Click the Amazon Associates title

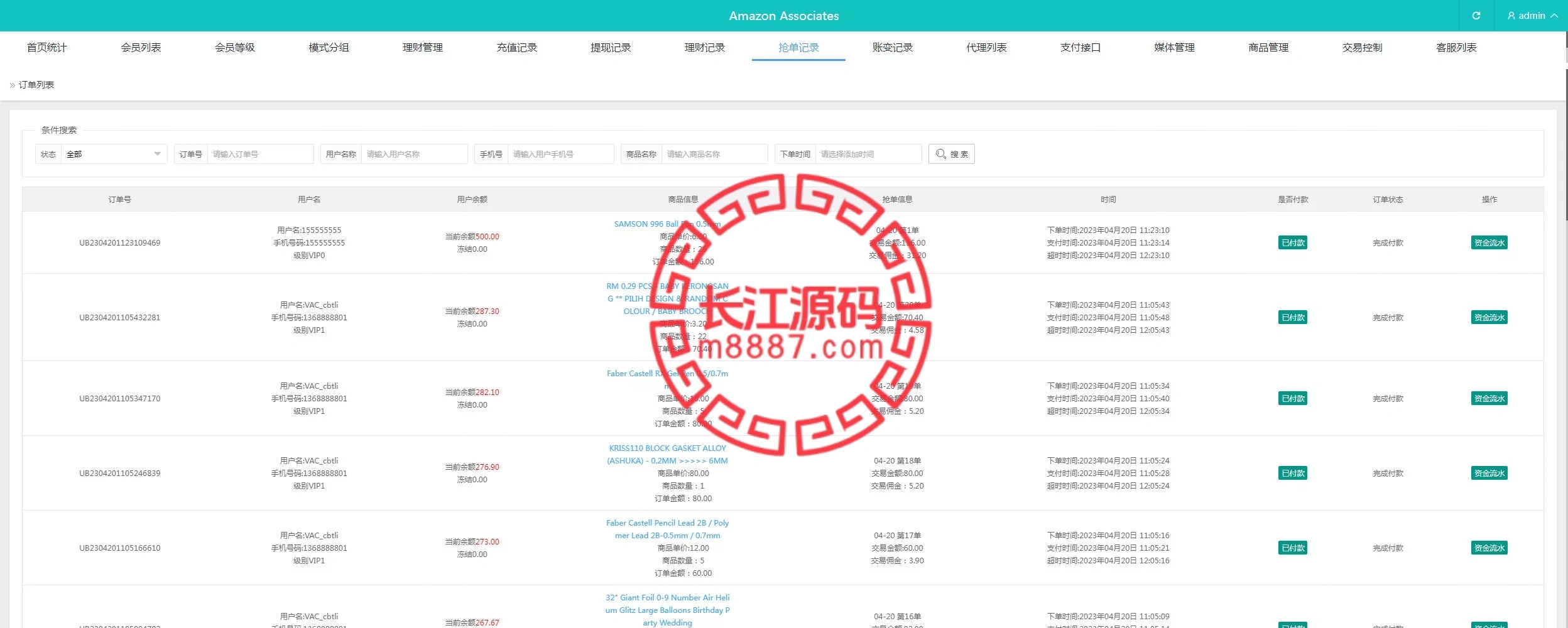(x=784, y=16)
